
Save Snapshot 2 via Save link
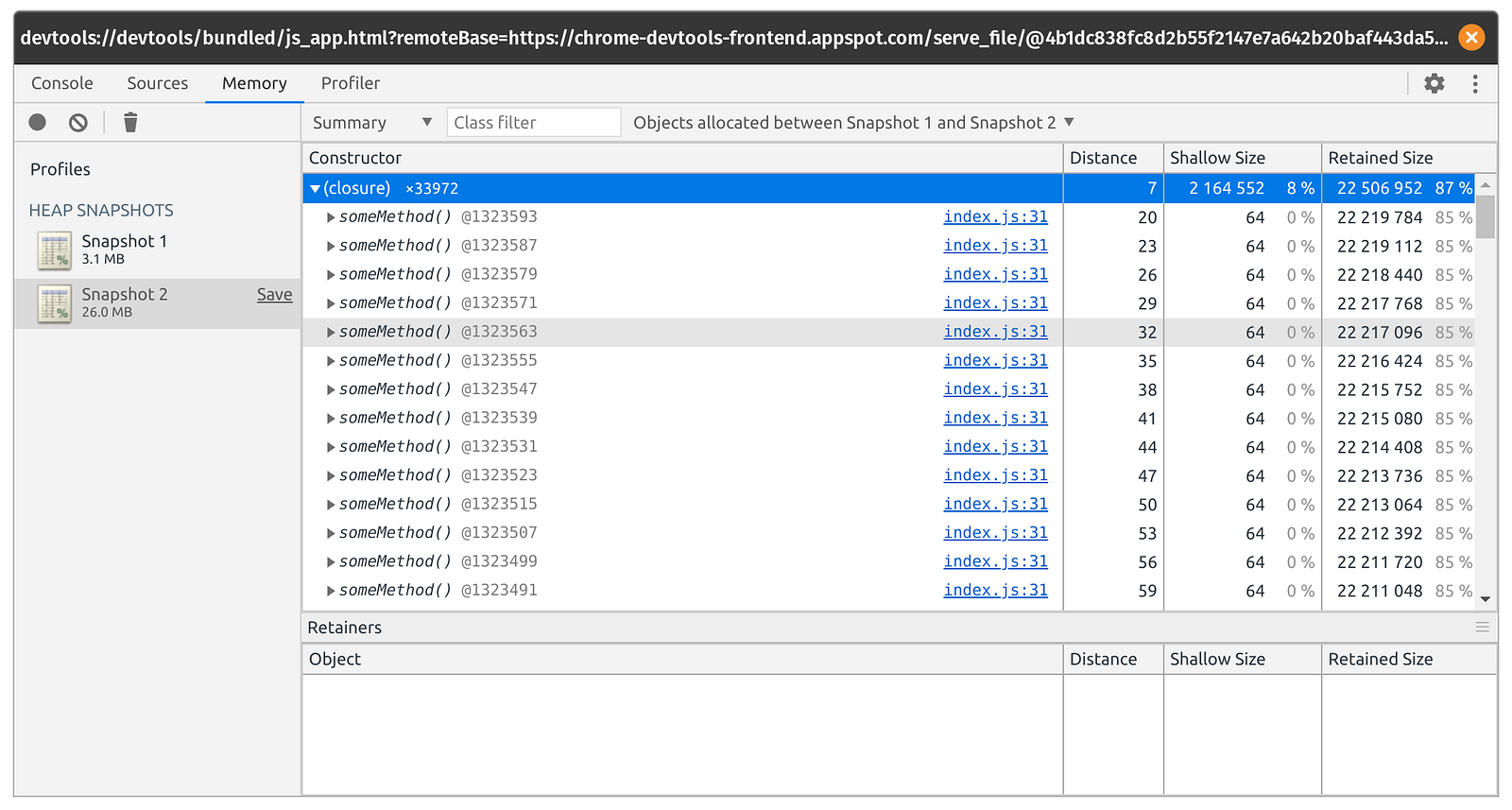(x=274, y=294)
